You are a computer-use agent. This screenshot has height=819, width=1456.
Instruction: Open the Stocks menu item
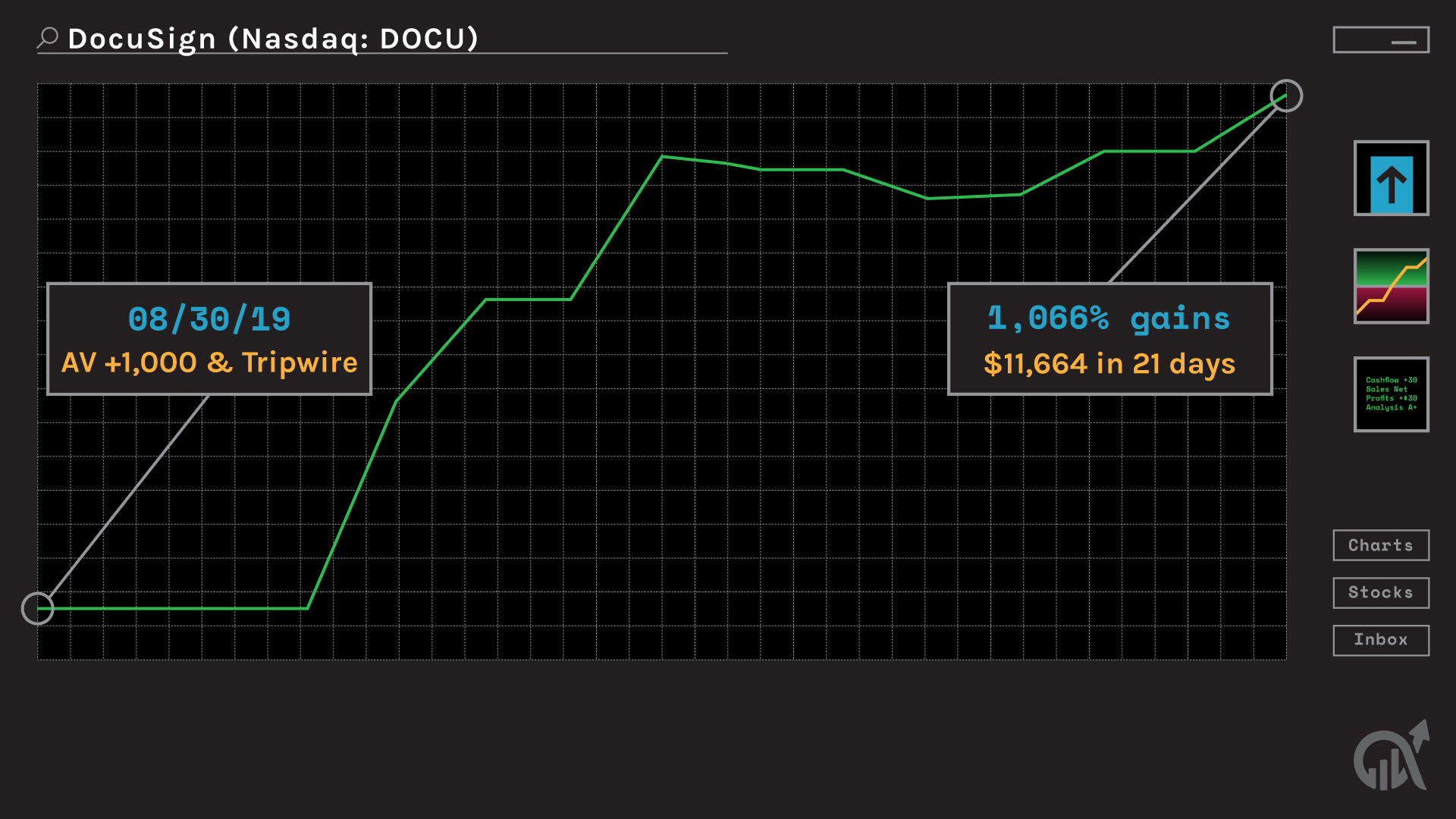click(x=1381, y=592)
